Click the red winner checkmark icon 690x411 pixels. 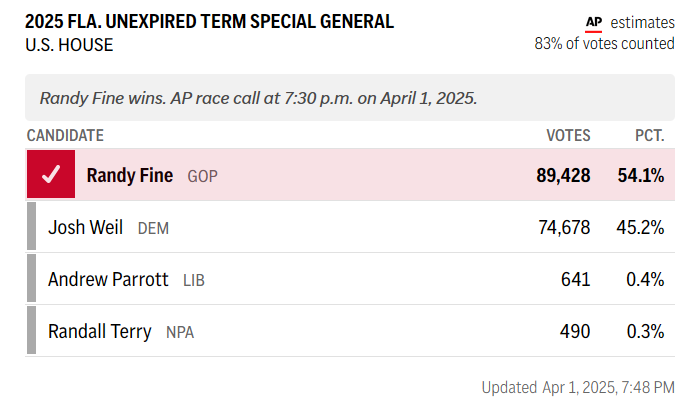(51, 174)
